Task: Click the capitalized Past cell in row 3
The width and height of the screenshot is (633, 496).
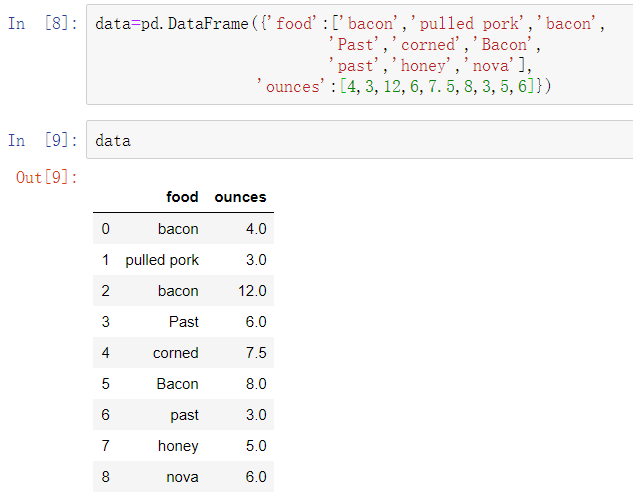Action: 184,322
